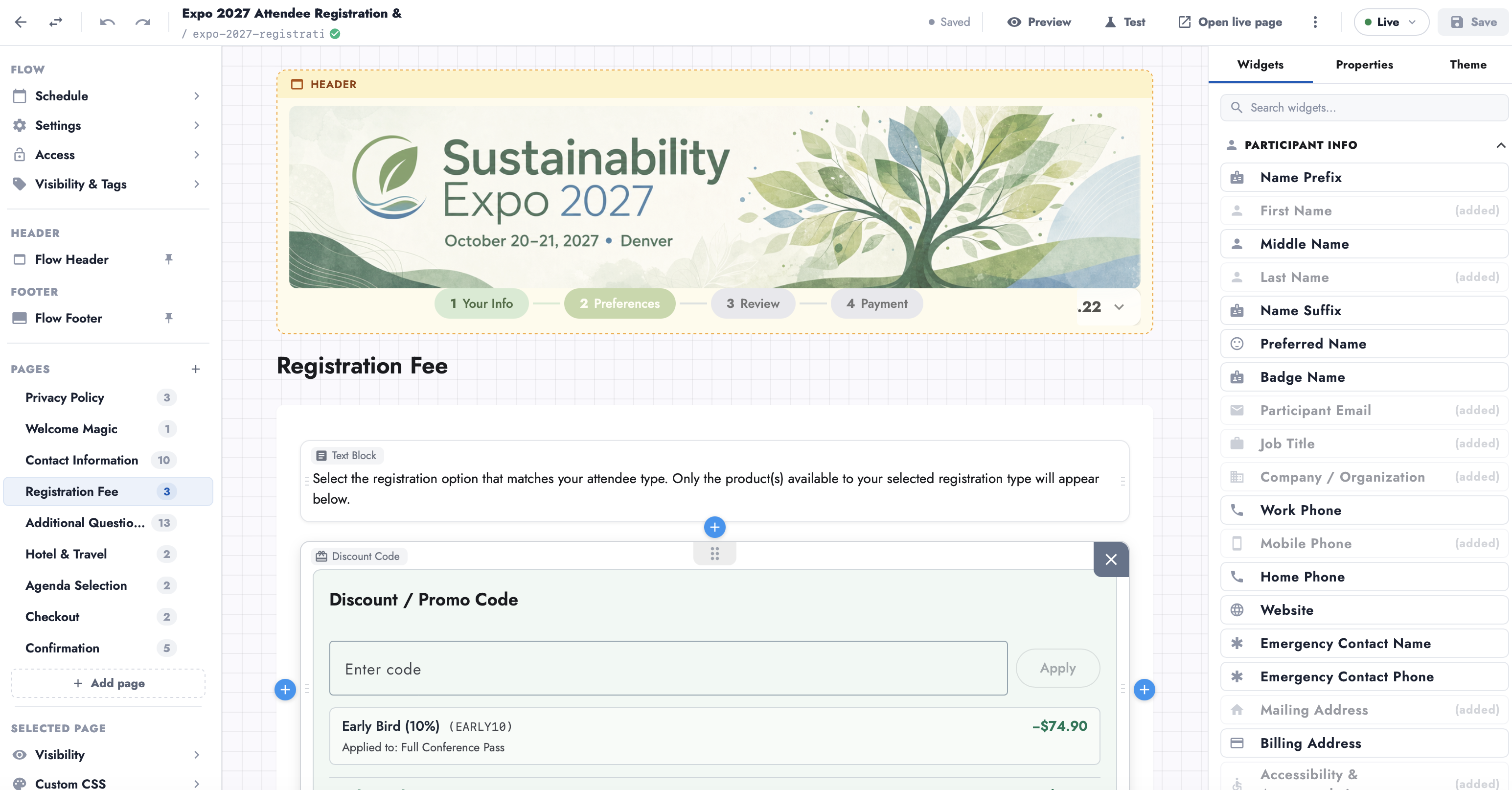Click the plus icon next to PAGES

(x=195, y=369)
